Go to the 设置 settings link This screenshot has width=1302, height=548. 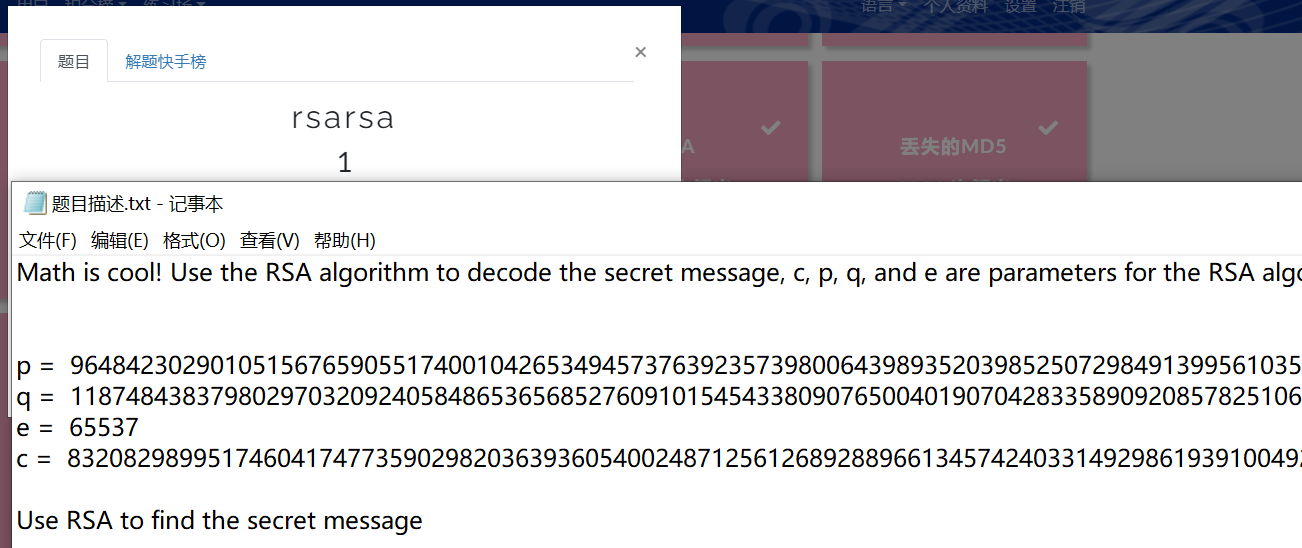(x=1021, y=6)
